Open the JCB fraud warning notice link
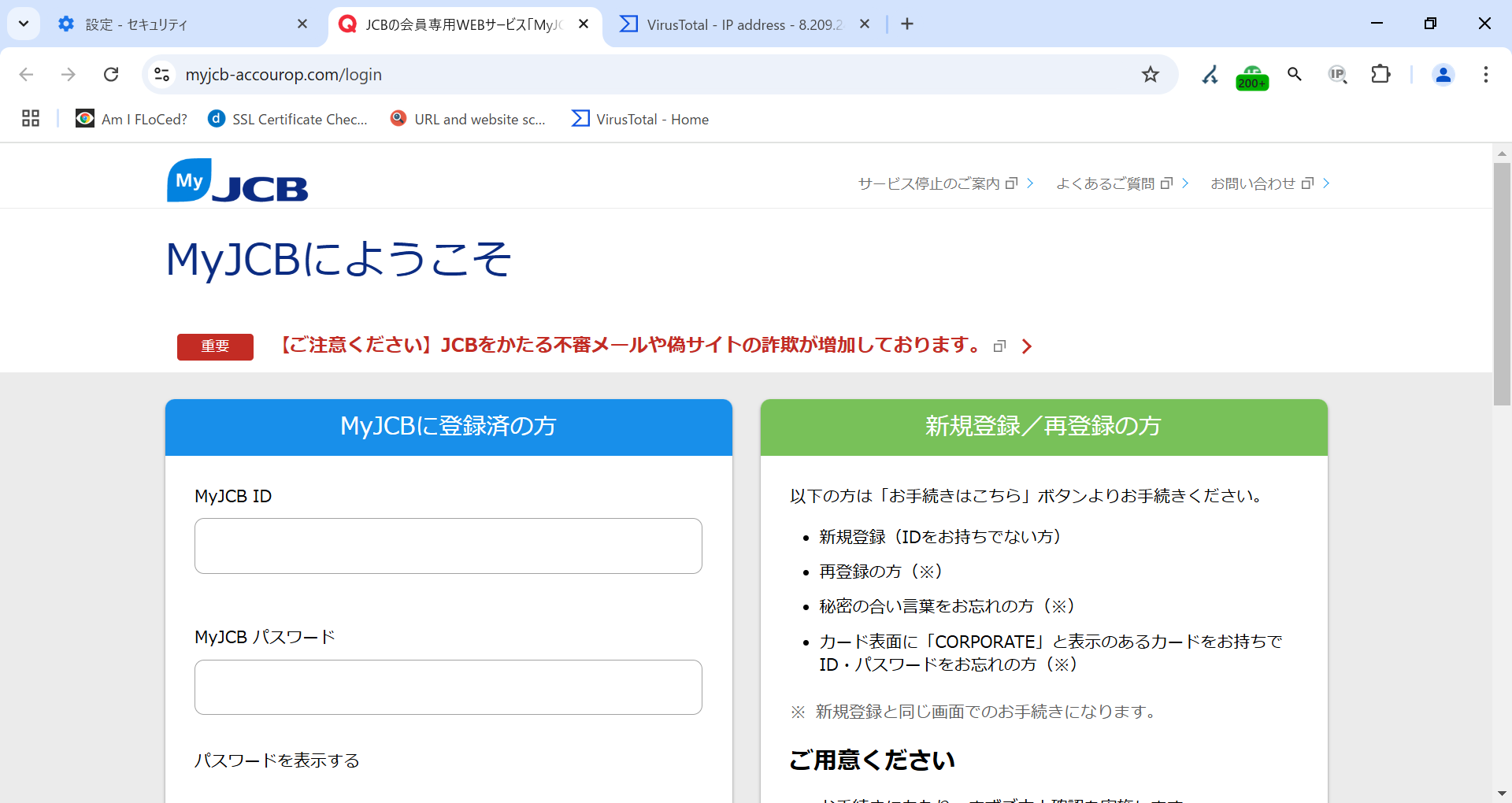1512x803 pixels. pos(632,345)
